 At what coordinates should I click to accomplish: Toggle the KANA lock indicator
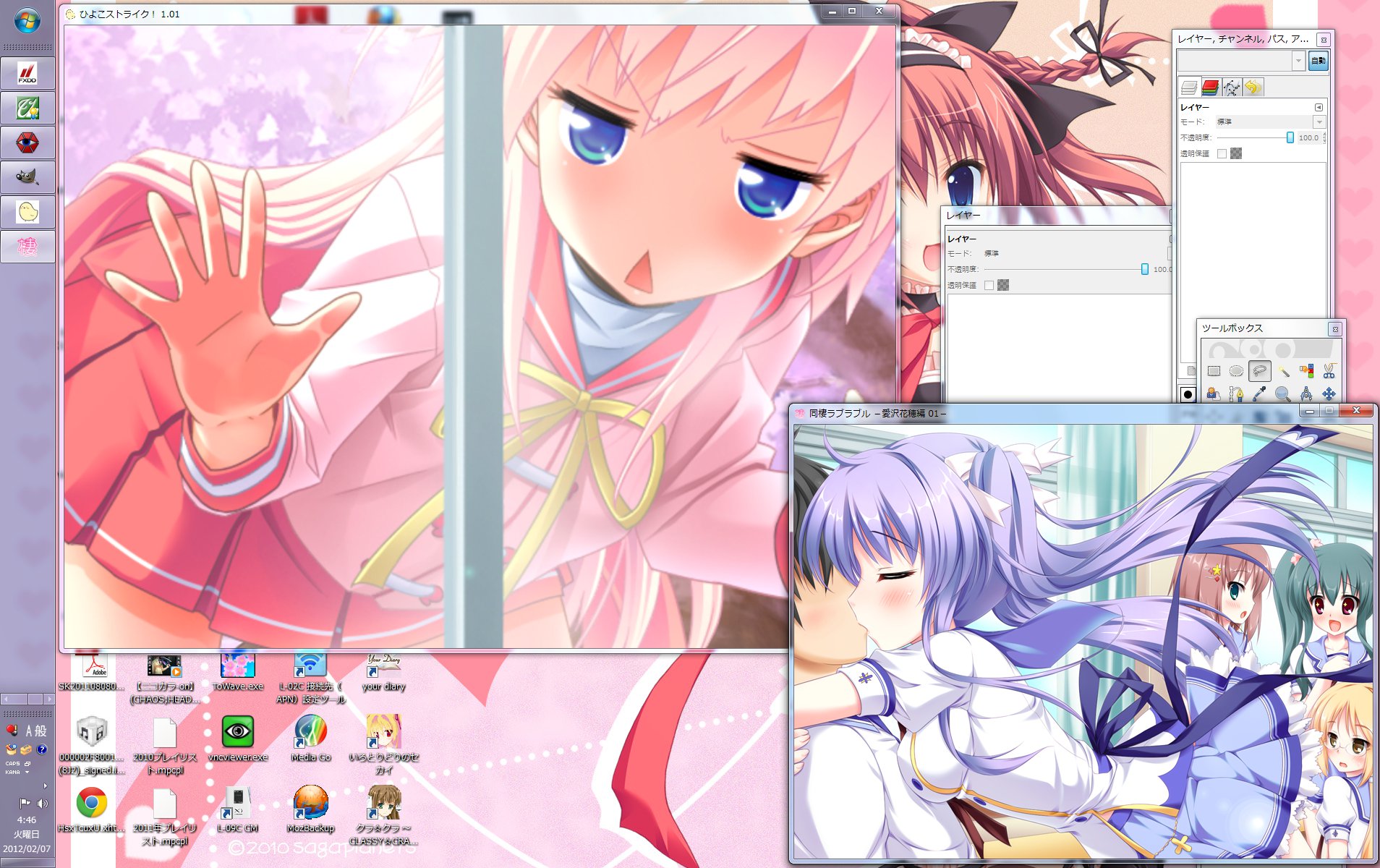(x=13, y=773)
